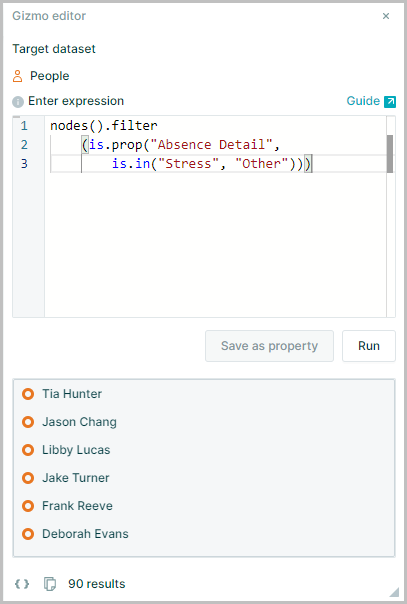Click Jason Chang's orange node icon
Screen dimensions: 407x604
click(28, 422)
